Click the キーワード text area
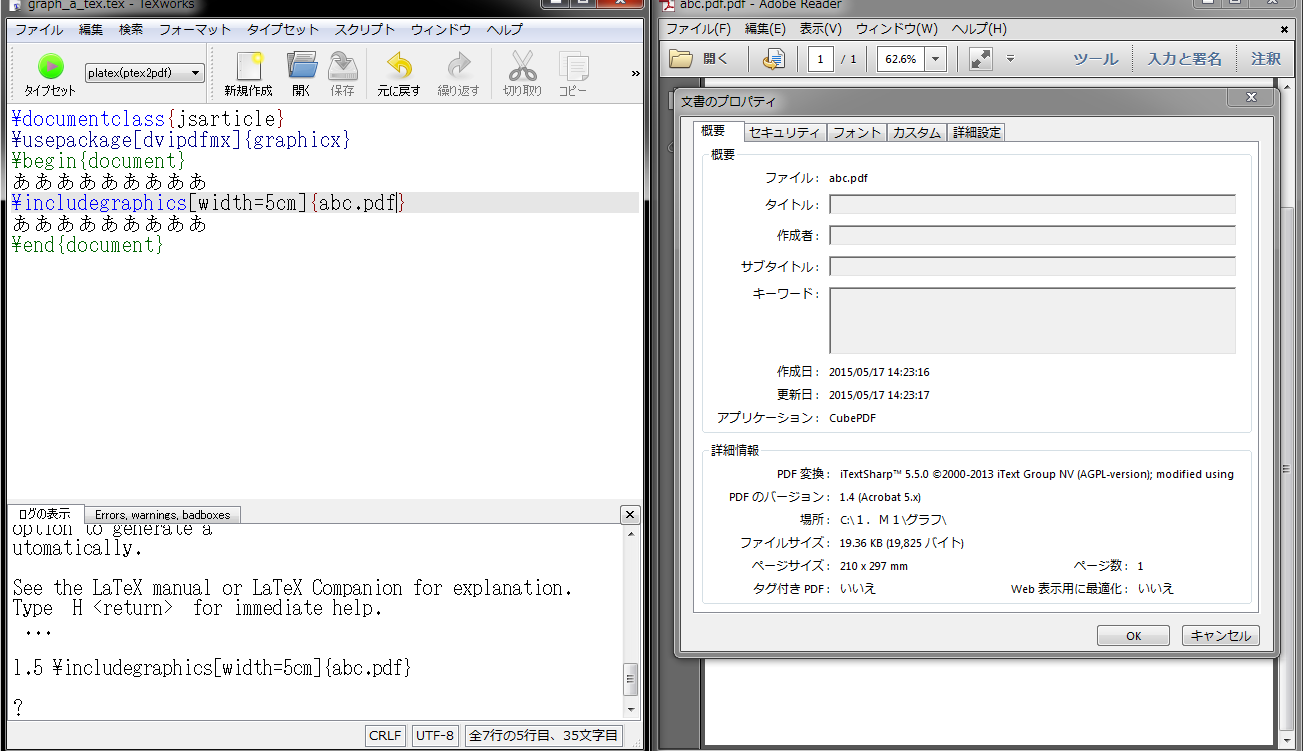Screen dimensions: 1303x751 pos(1032,320)
